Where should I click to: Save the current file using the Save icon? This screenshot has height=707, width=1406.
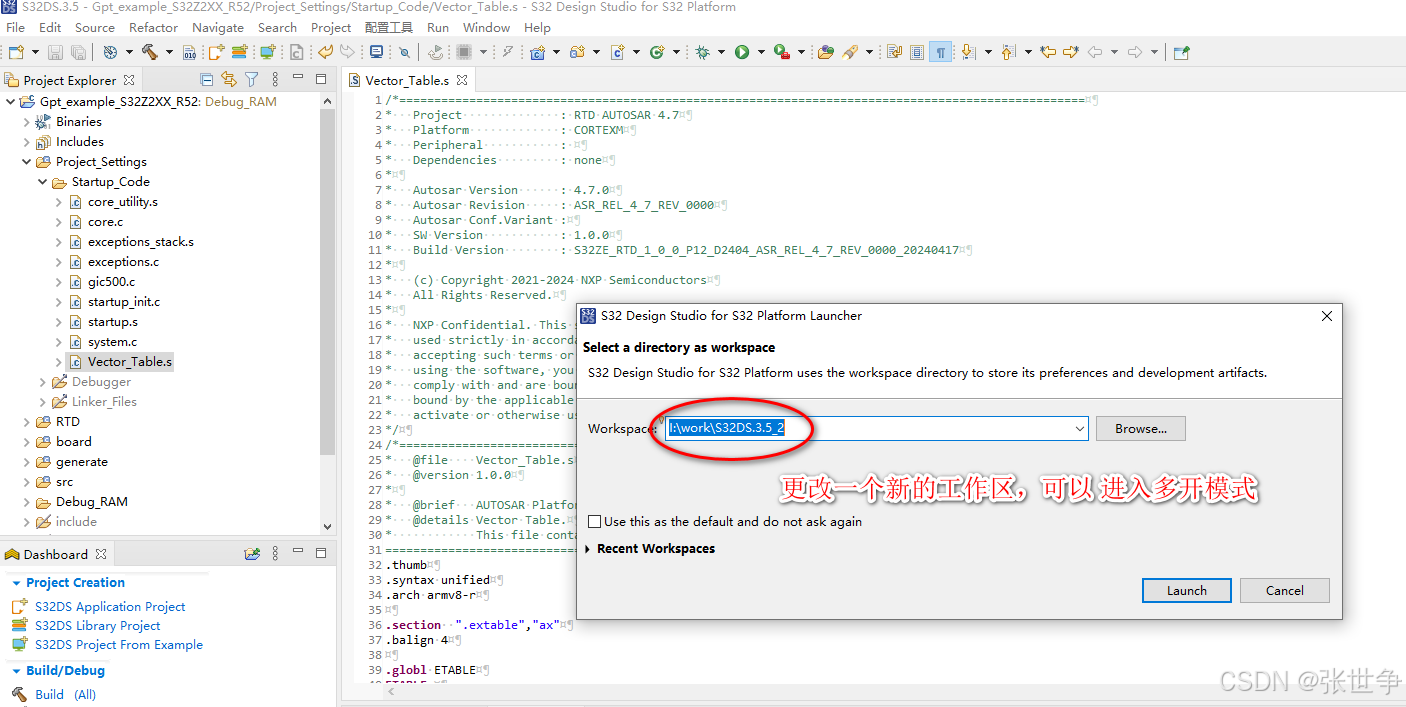pos(54,52)
